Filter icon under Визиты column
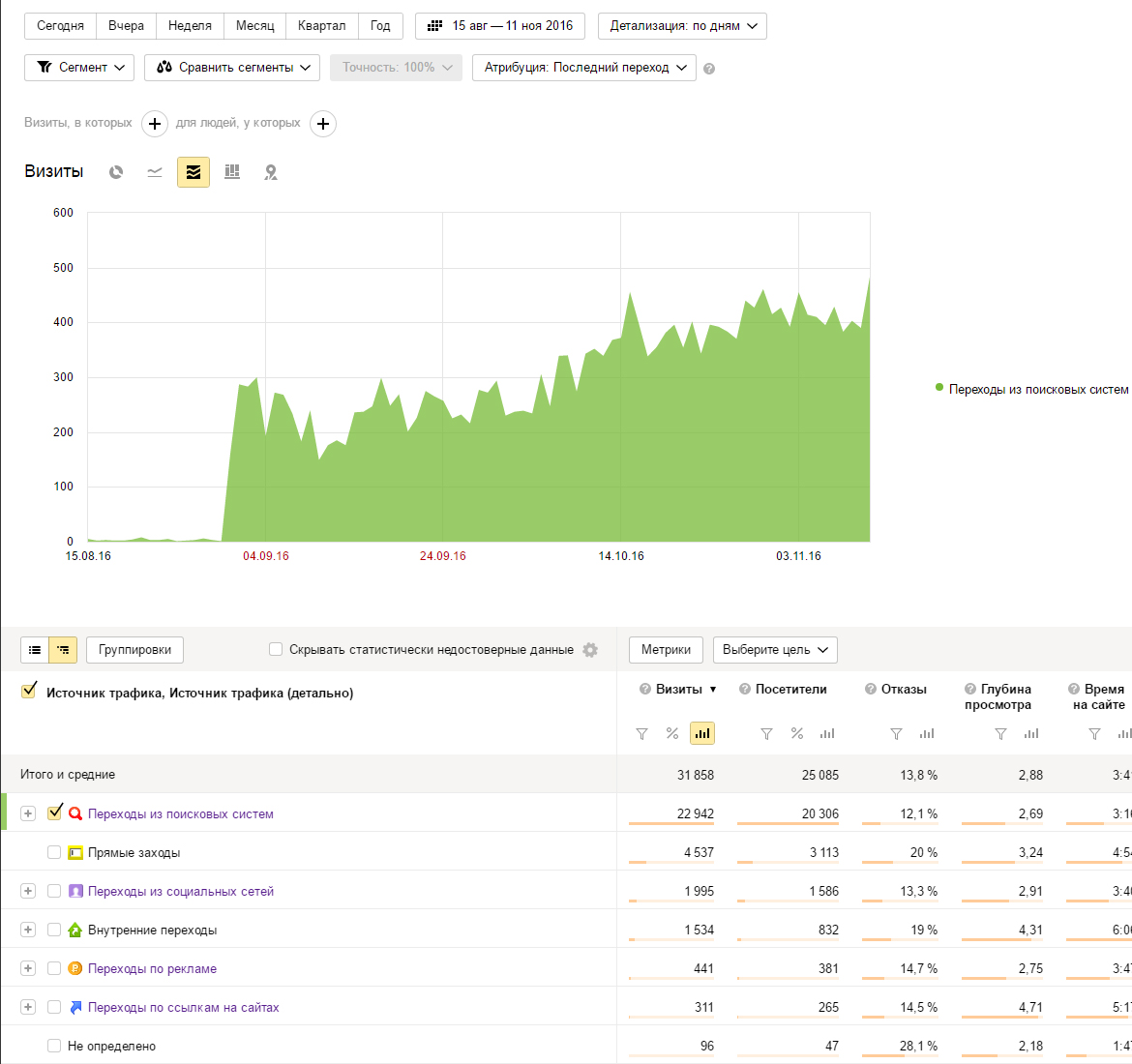 tap(641, 733)
